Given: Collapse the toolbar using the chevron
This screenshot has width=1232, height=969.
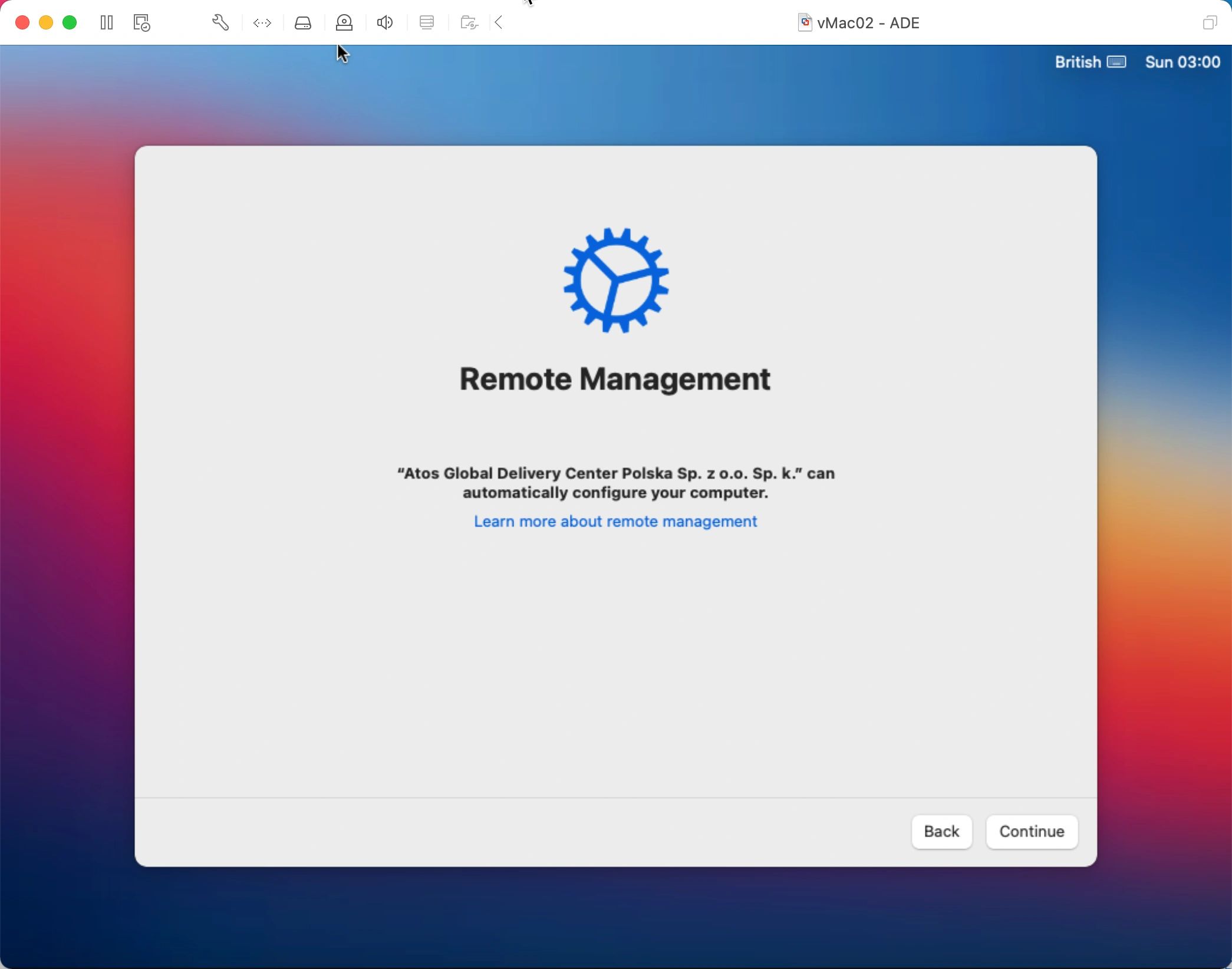Looking at the screenshot, I should [499, 23].
